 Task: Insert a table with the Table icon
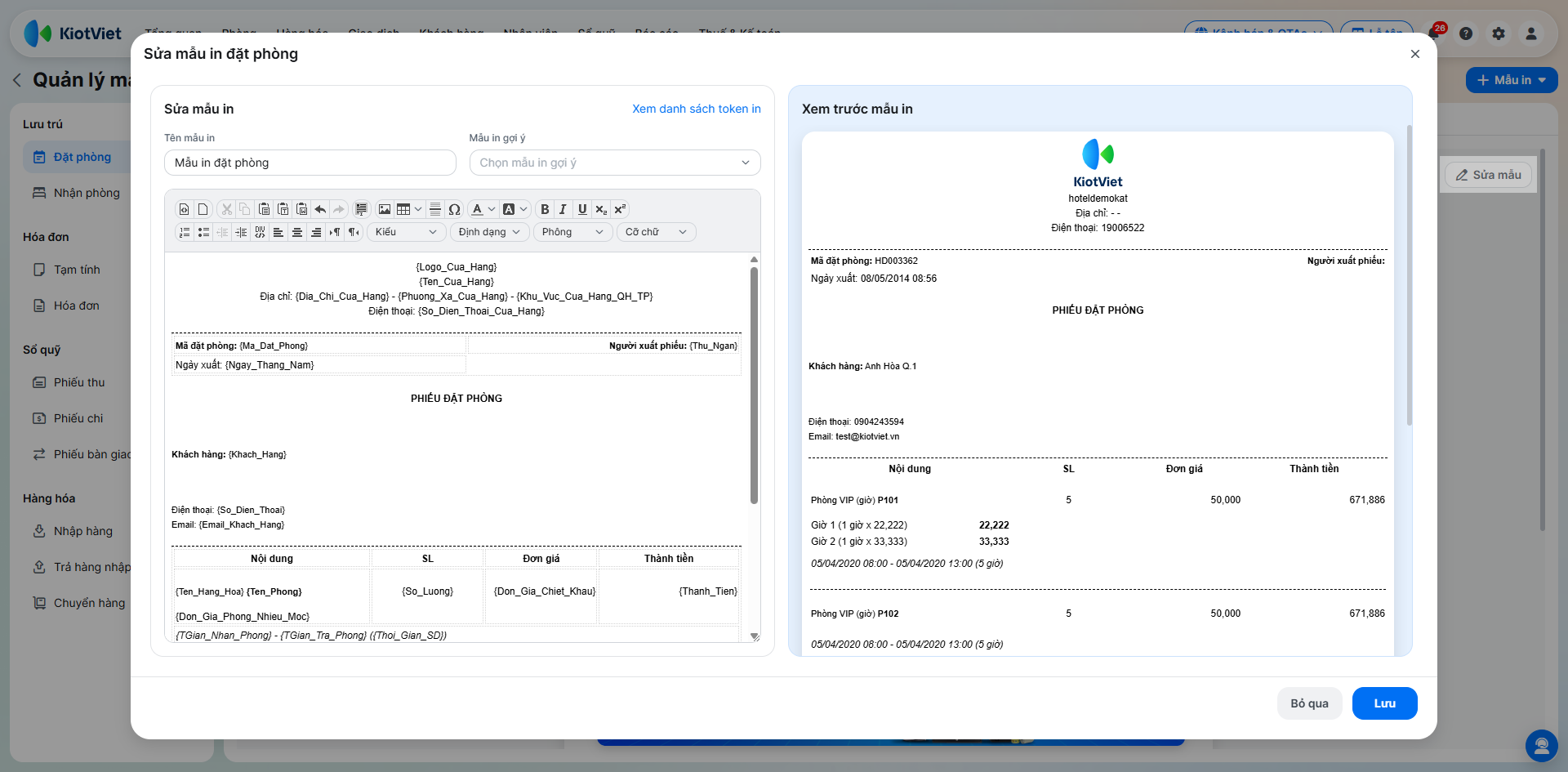coord(403,209)
